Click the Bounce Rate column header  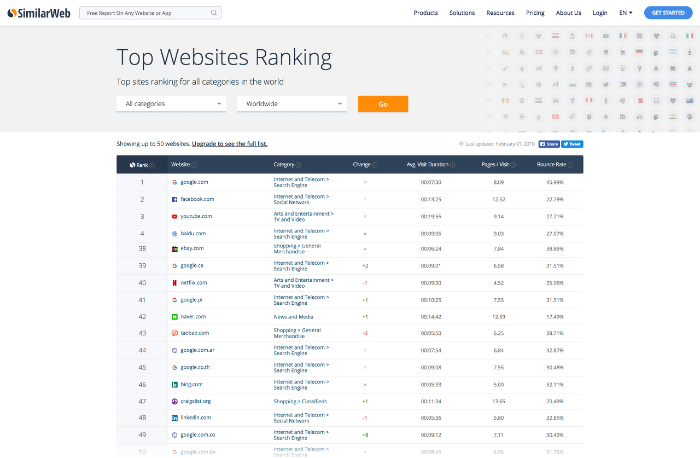[554, 165]
